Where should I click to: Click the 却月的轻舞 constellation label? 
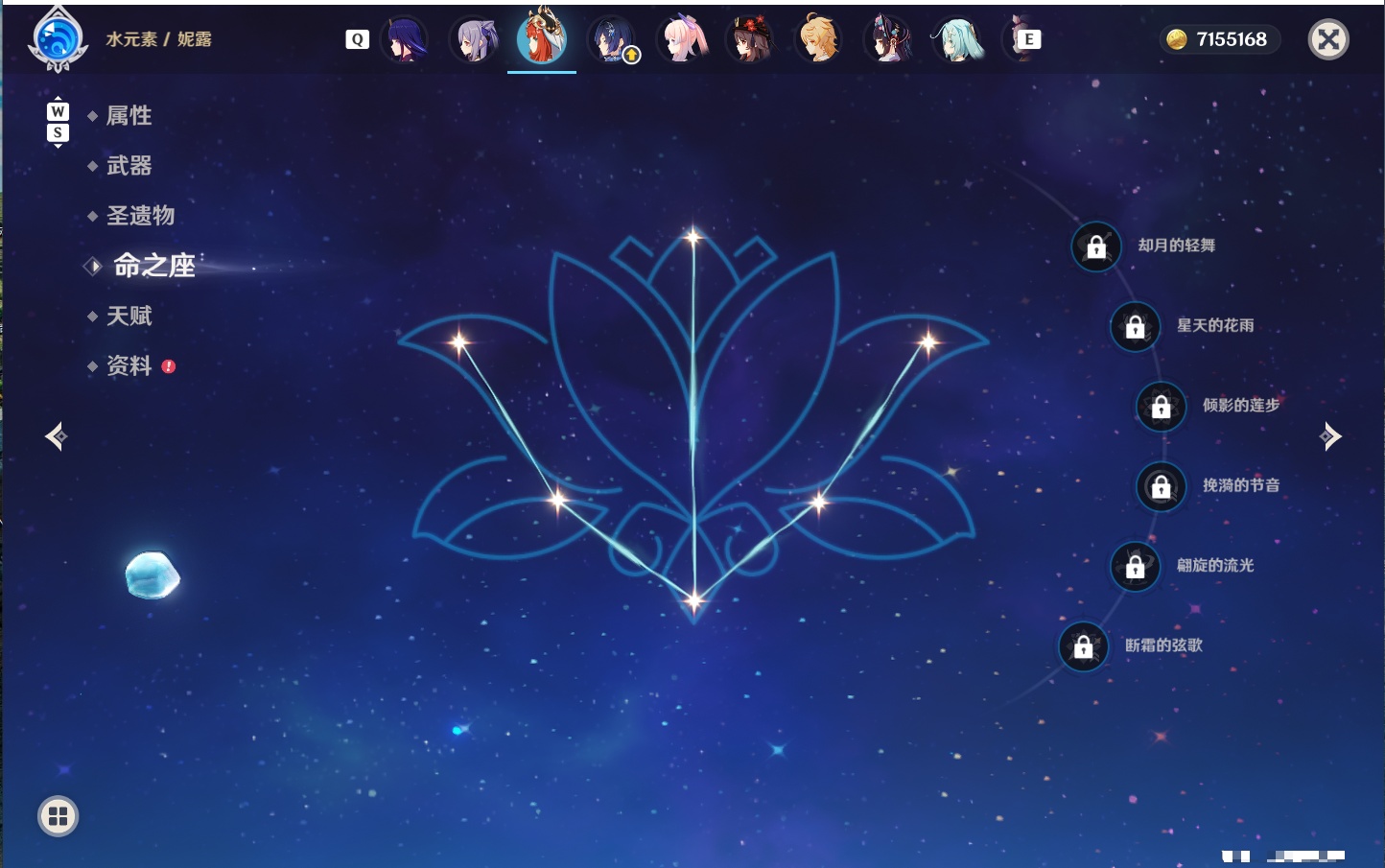1177,246
